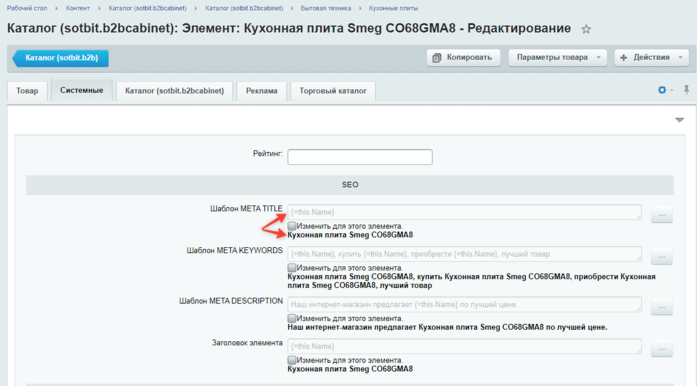Focus the META DESCRIPTION template field
Image resolution: width=697 pixels, height=386 pixels.
[x=465, y=305]
